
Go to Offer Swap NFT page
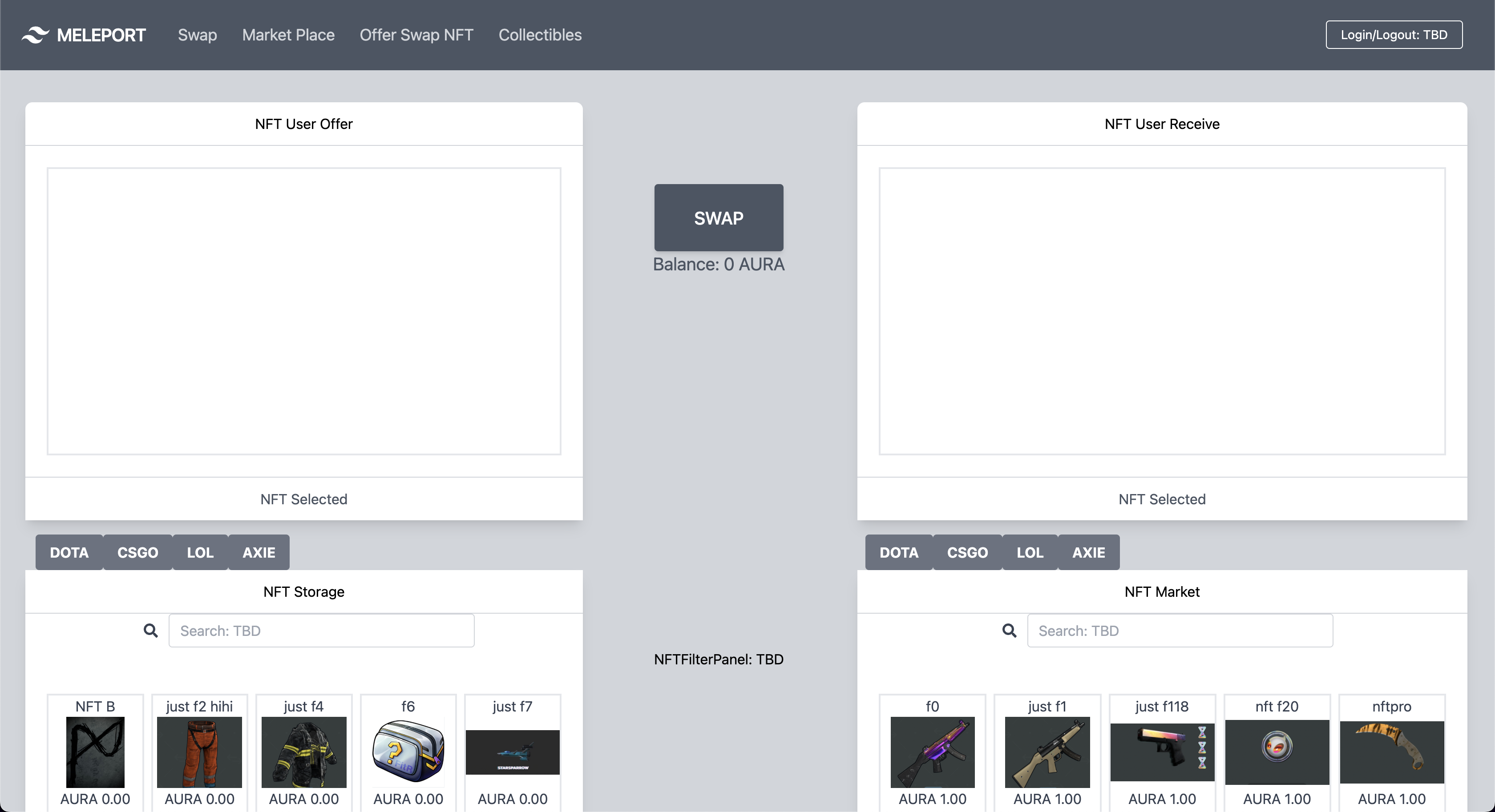tap(416, 35)
